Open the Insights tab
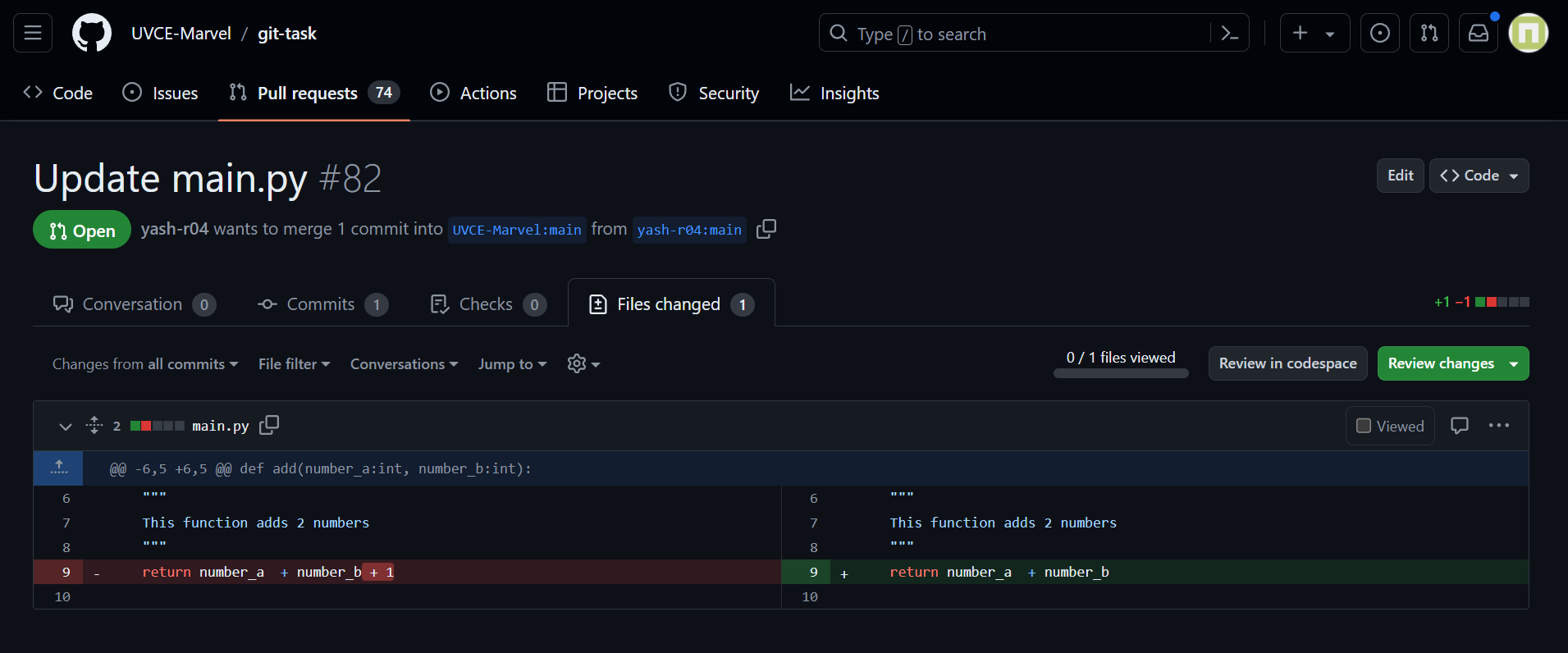The image size is (1568, 653). [x=834, y=93]
